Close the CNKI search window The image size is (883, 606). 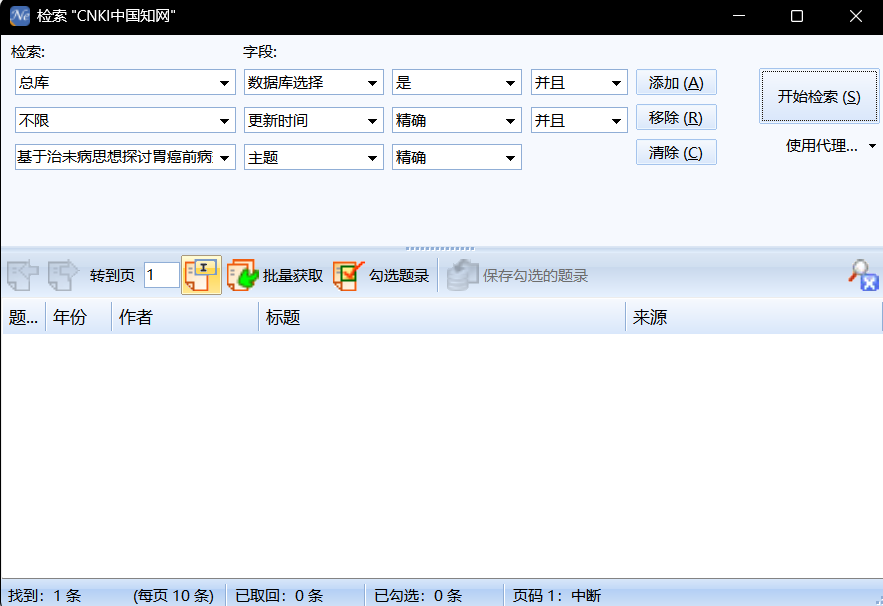pyautogui.click(x=856, y=16)
